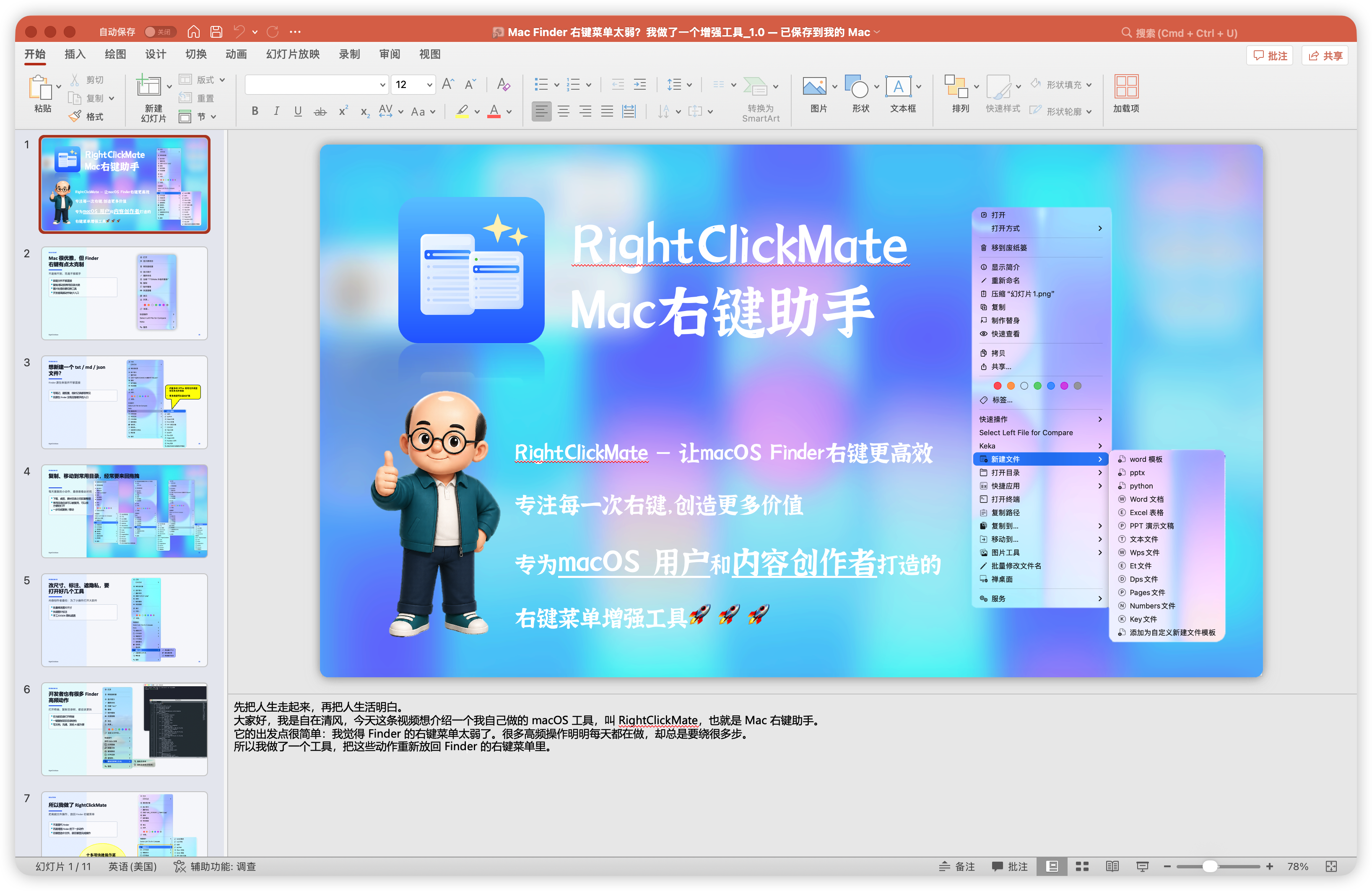The image size is (1372, 891).
Task: Insert a shape with Shapes icon
Action: [857, 86]
